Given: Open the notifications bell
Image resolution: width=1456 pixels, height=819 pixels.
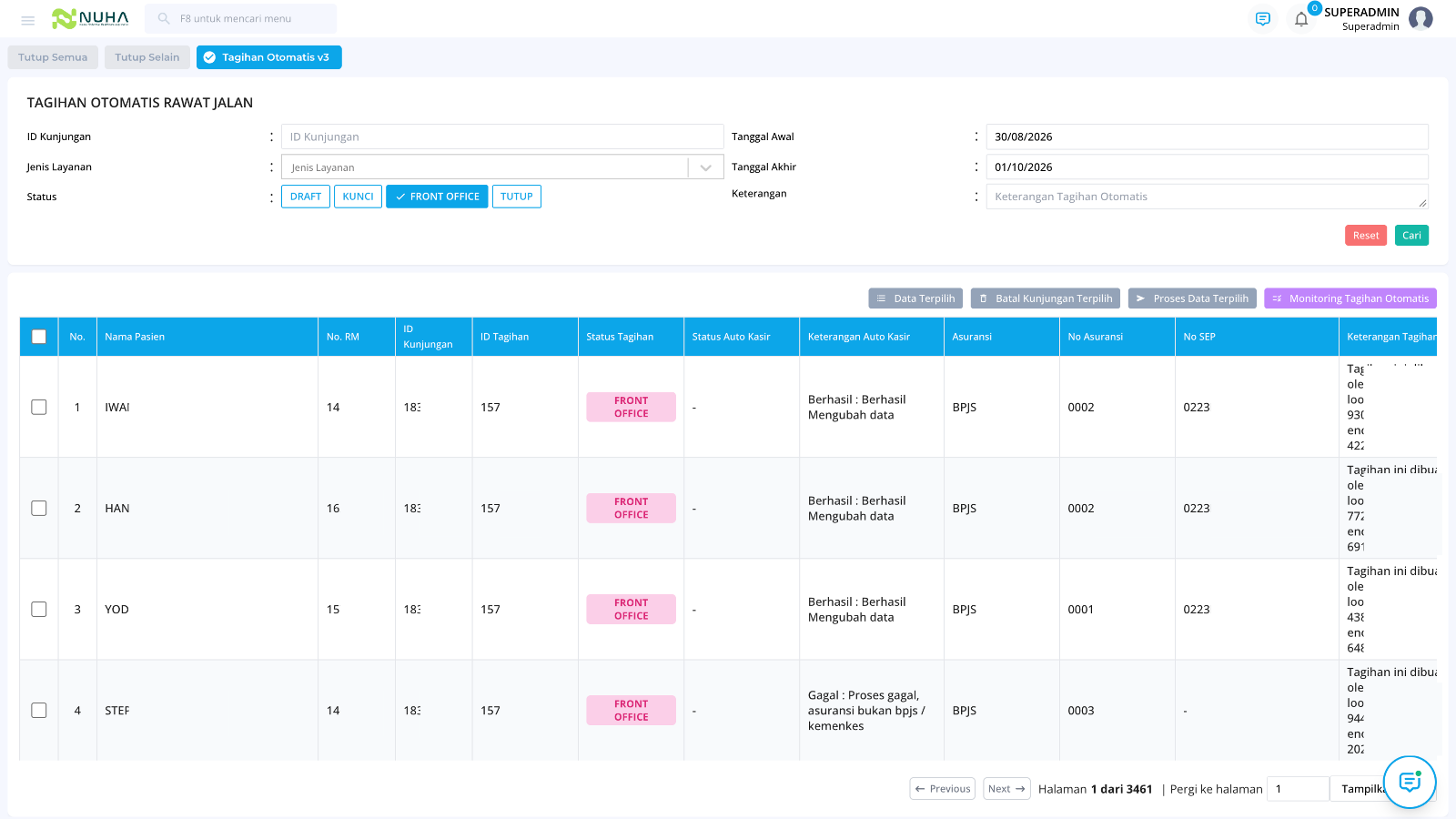Looking at the screenshot, I should click(1301, 19).
